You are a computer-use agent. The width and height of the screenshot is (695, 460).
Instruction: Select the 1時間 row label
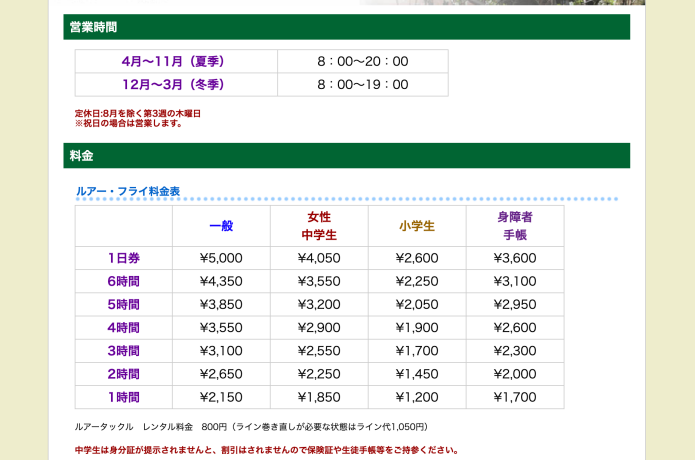[x=124, y=397]
